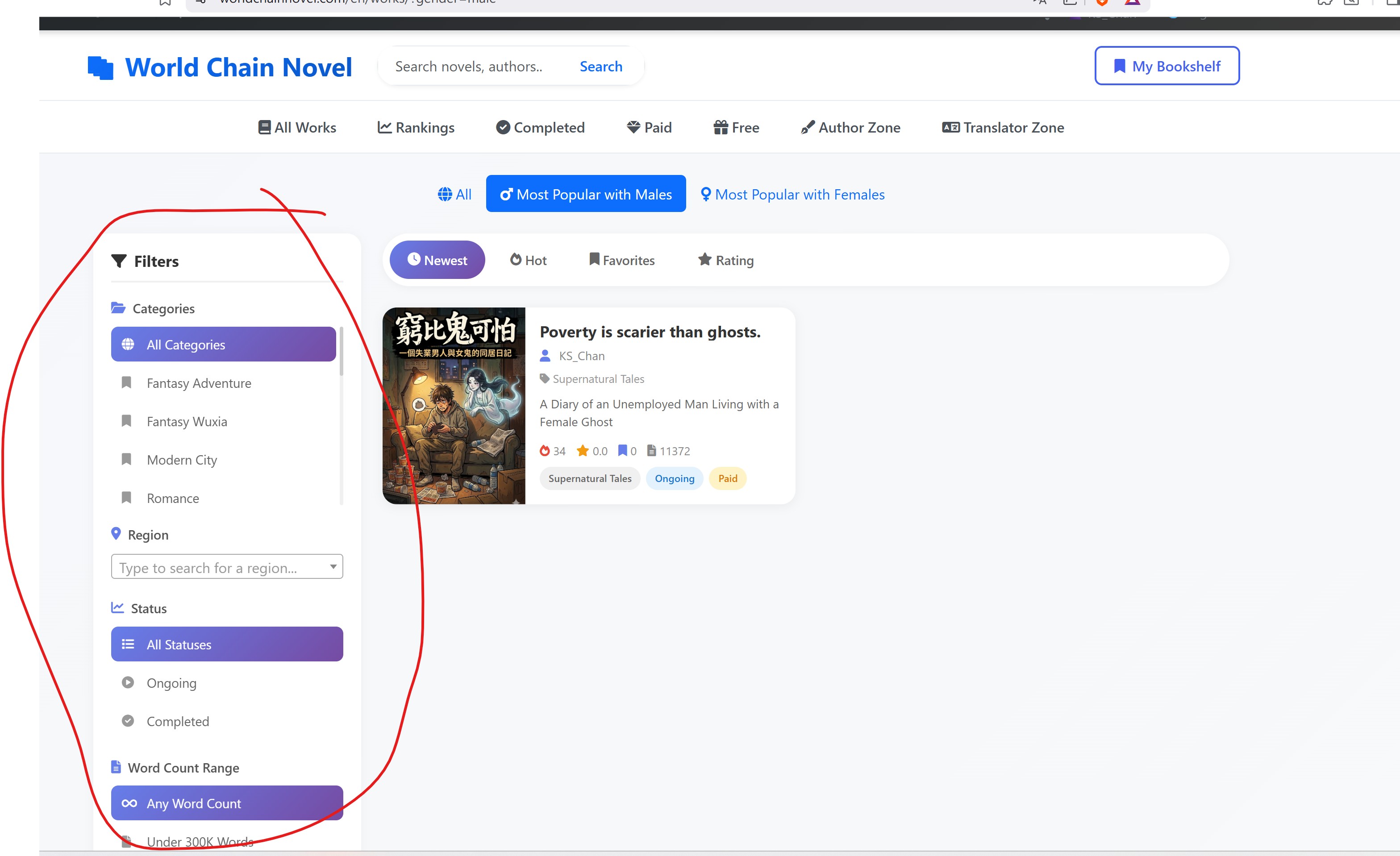Click the gift icon for Free works
Image resolution: width=1400 pixels, height=856 pixels.
tap(721, 127)
